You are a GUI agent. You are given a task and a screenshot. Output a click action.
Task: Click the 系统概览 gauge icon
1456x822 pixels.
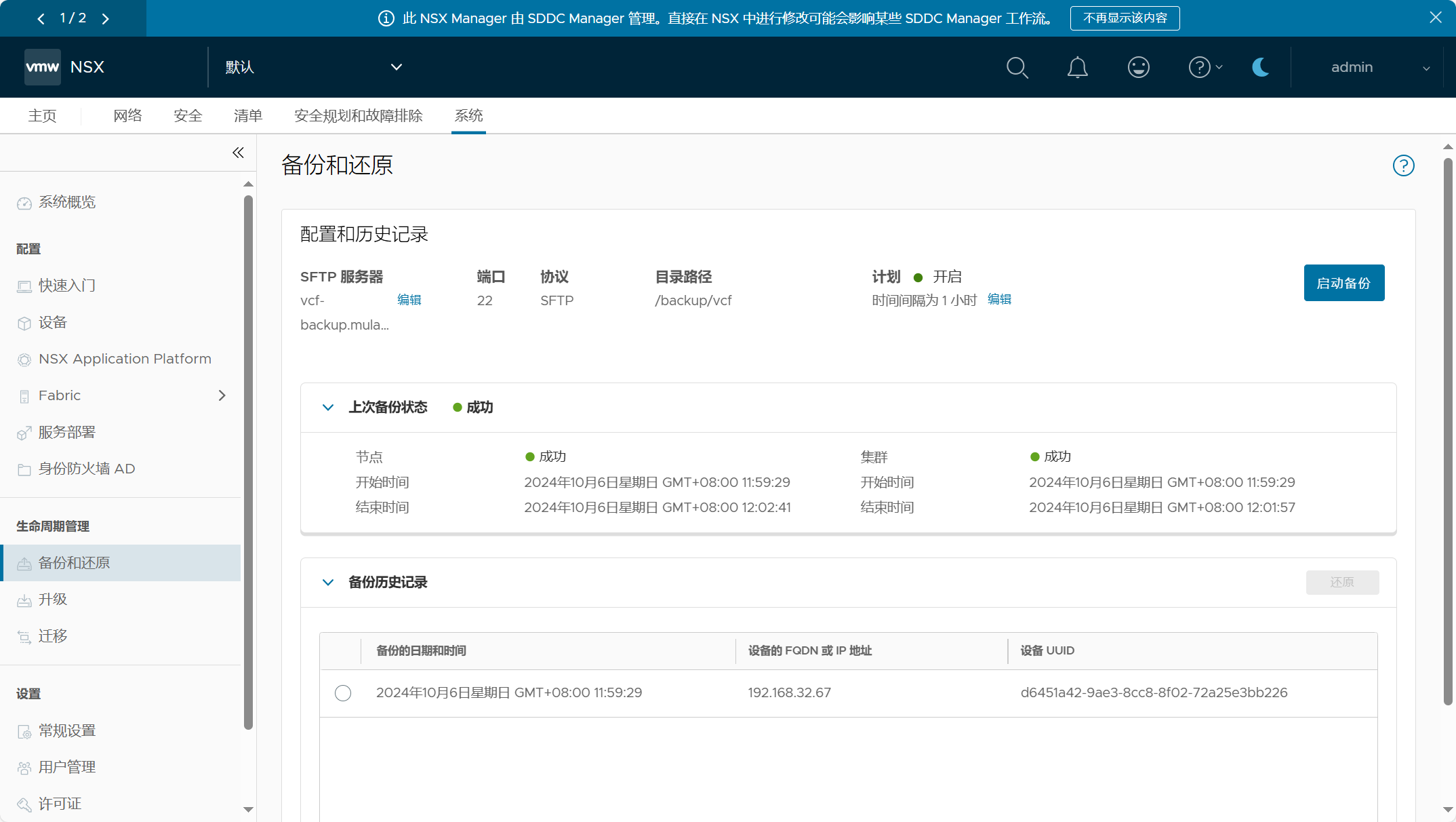pyautogui.click(x=24, y=203)
